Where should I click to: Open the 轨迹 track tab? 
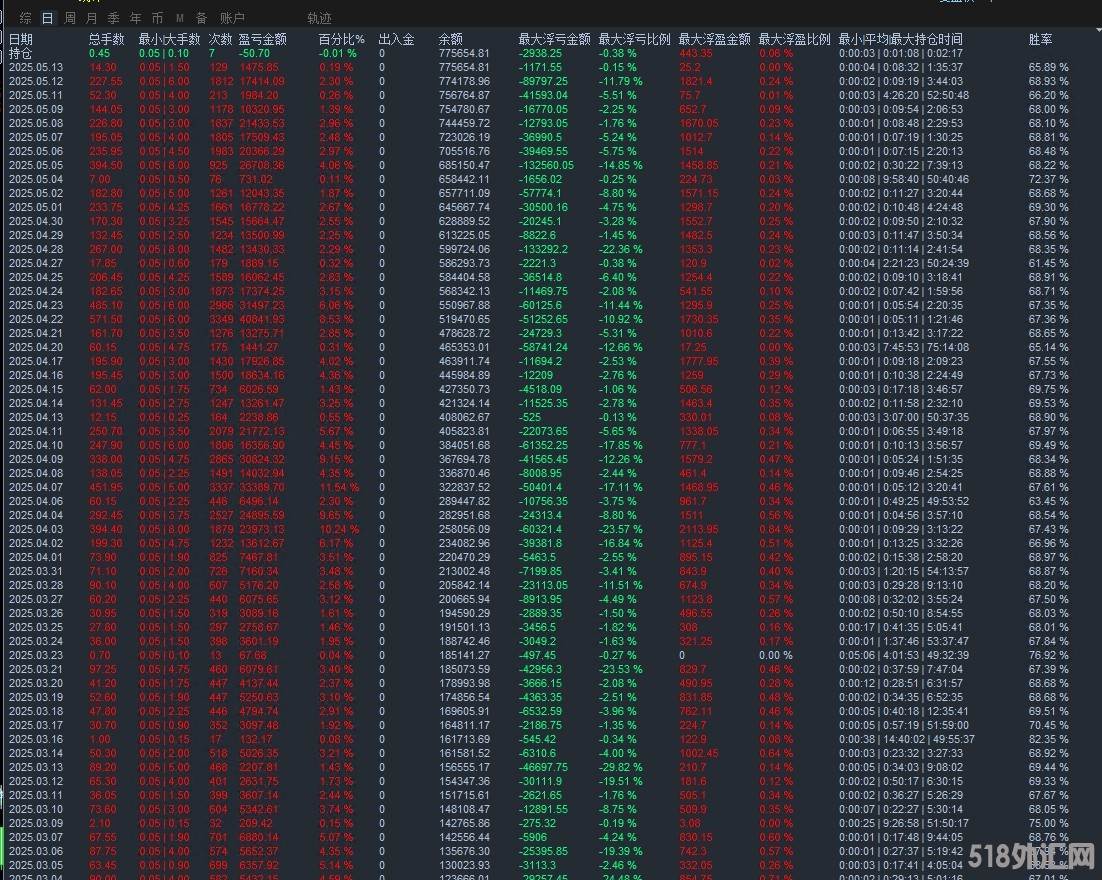320,18
